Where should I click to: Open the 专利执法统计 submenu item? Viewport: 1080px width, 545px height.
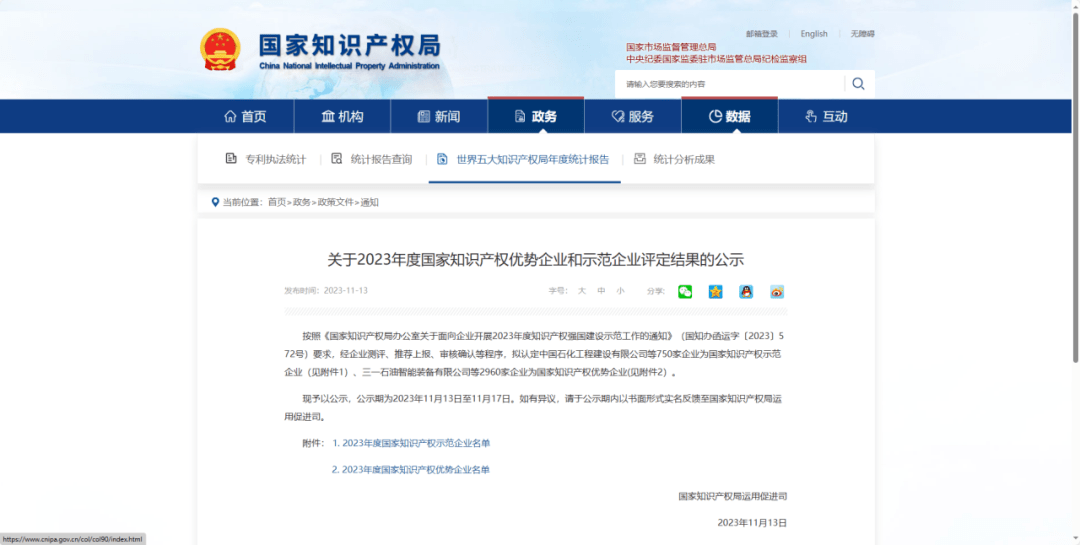276,159
